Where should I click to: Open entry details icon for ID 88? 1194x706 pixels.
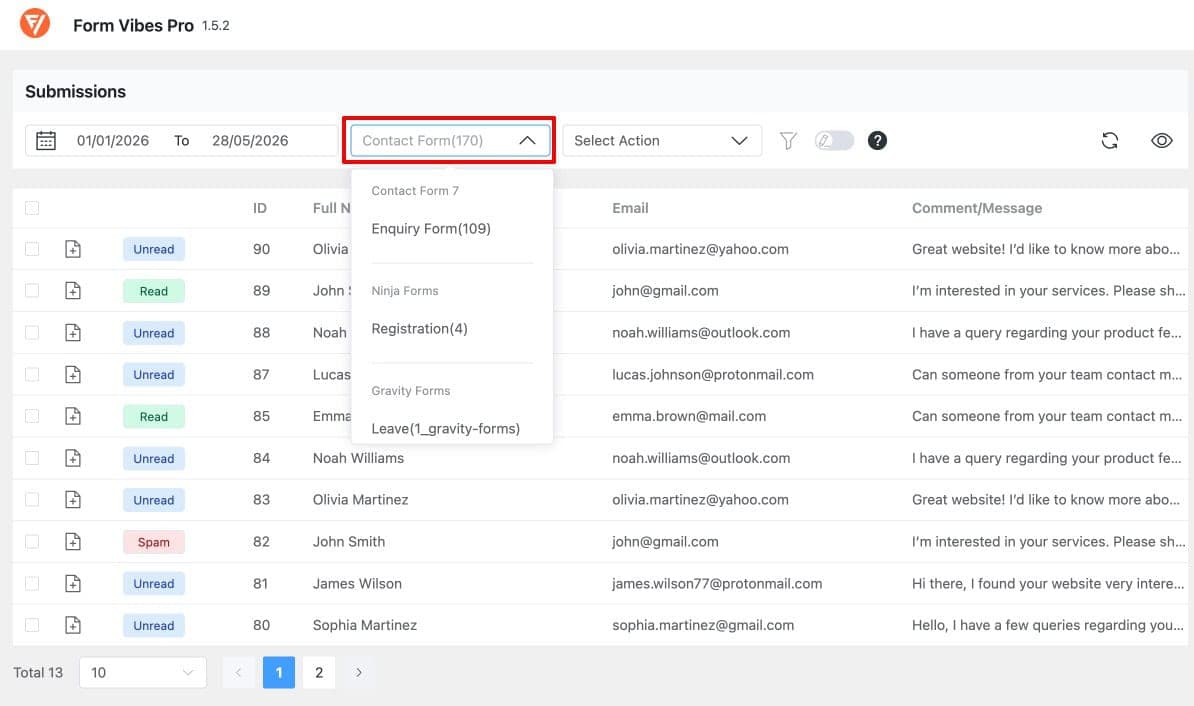coord(72,333)
